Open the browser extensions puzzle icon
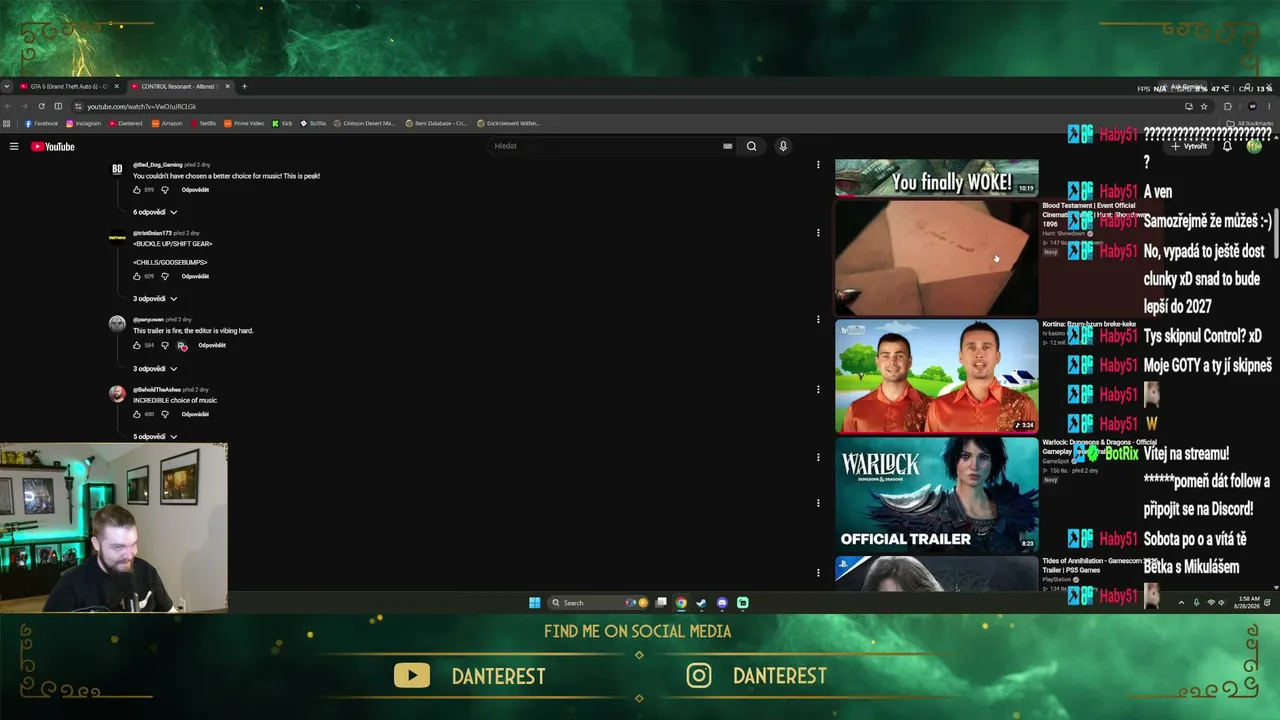1280x720 pixels. click(1228, 106)
